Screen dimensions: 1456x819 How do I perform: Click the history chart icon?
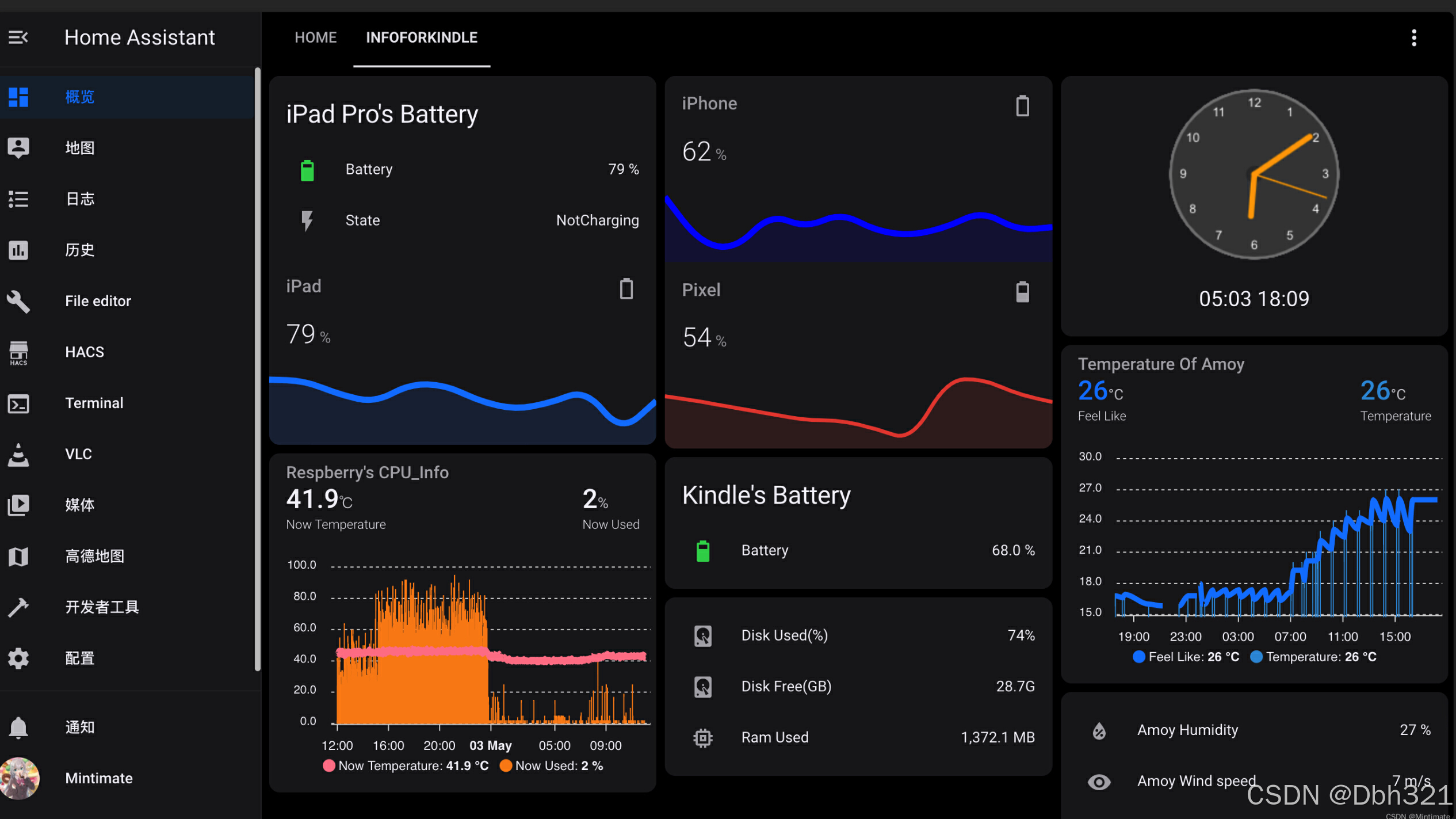tap(18, 250)
